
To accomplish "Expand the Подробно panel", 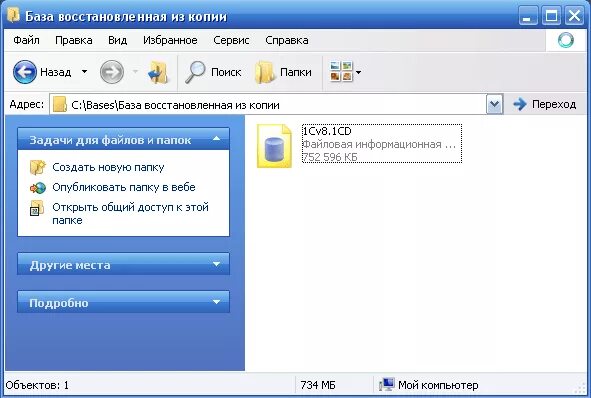I will click(123, 302).
